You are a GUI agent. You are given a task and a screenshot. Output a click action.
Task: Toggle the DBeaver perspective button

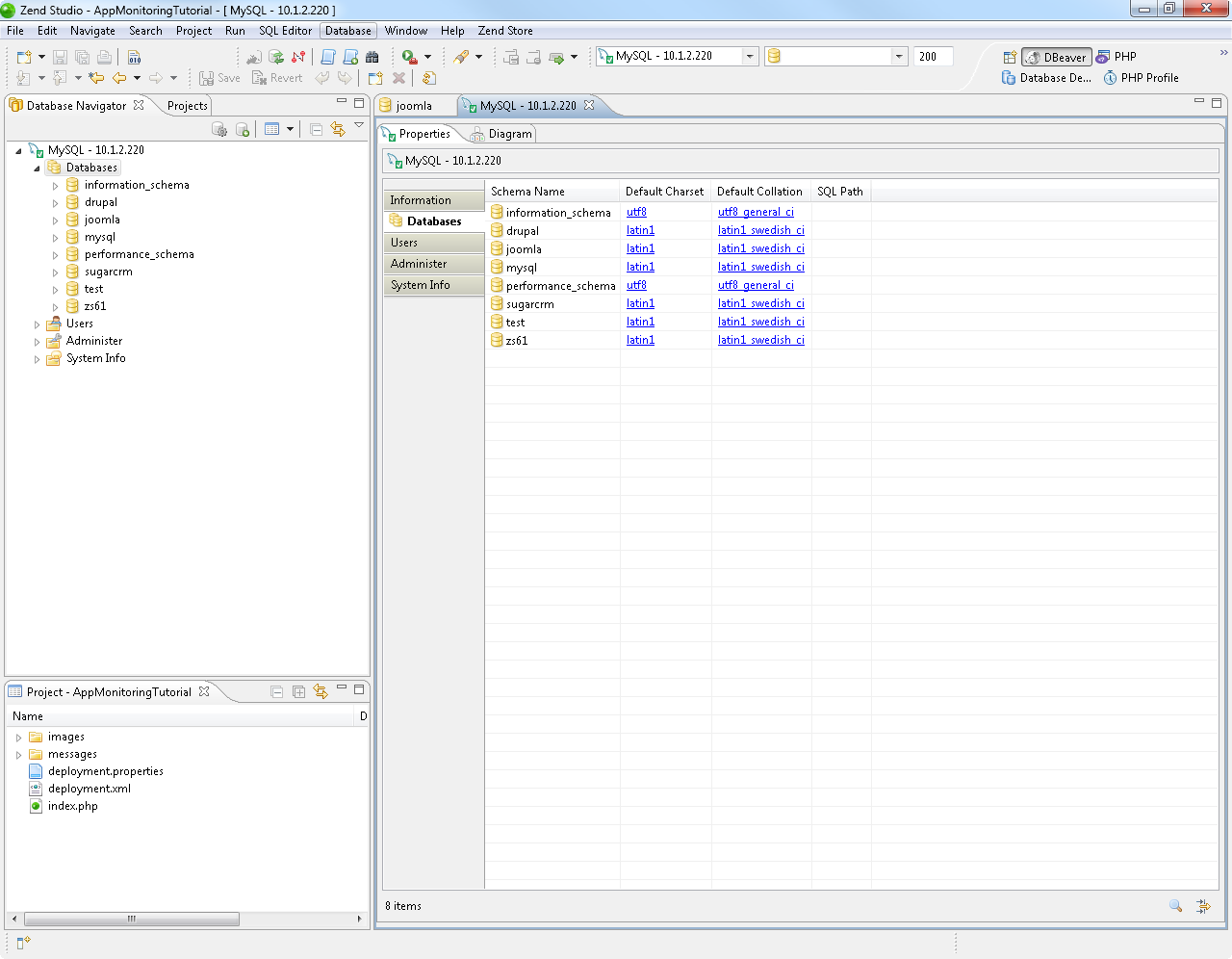pos(1056,57)
